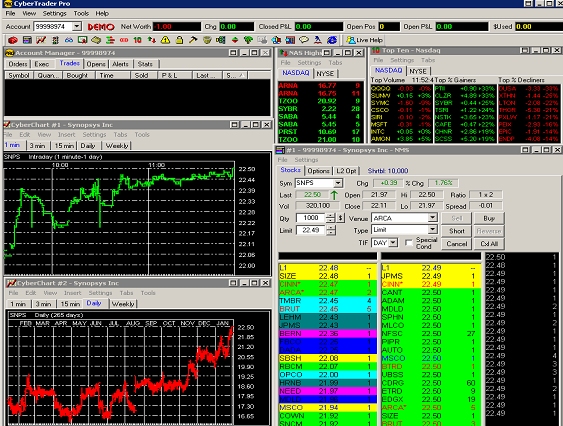Click the cash money toolbar icon
This screenshot has width=563, height=426.
tap(96, 40)
